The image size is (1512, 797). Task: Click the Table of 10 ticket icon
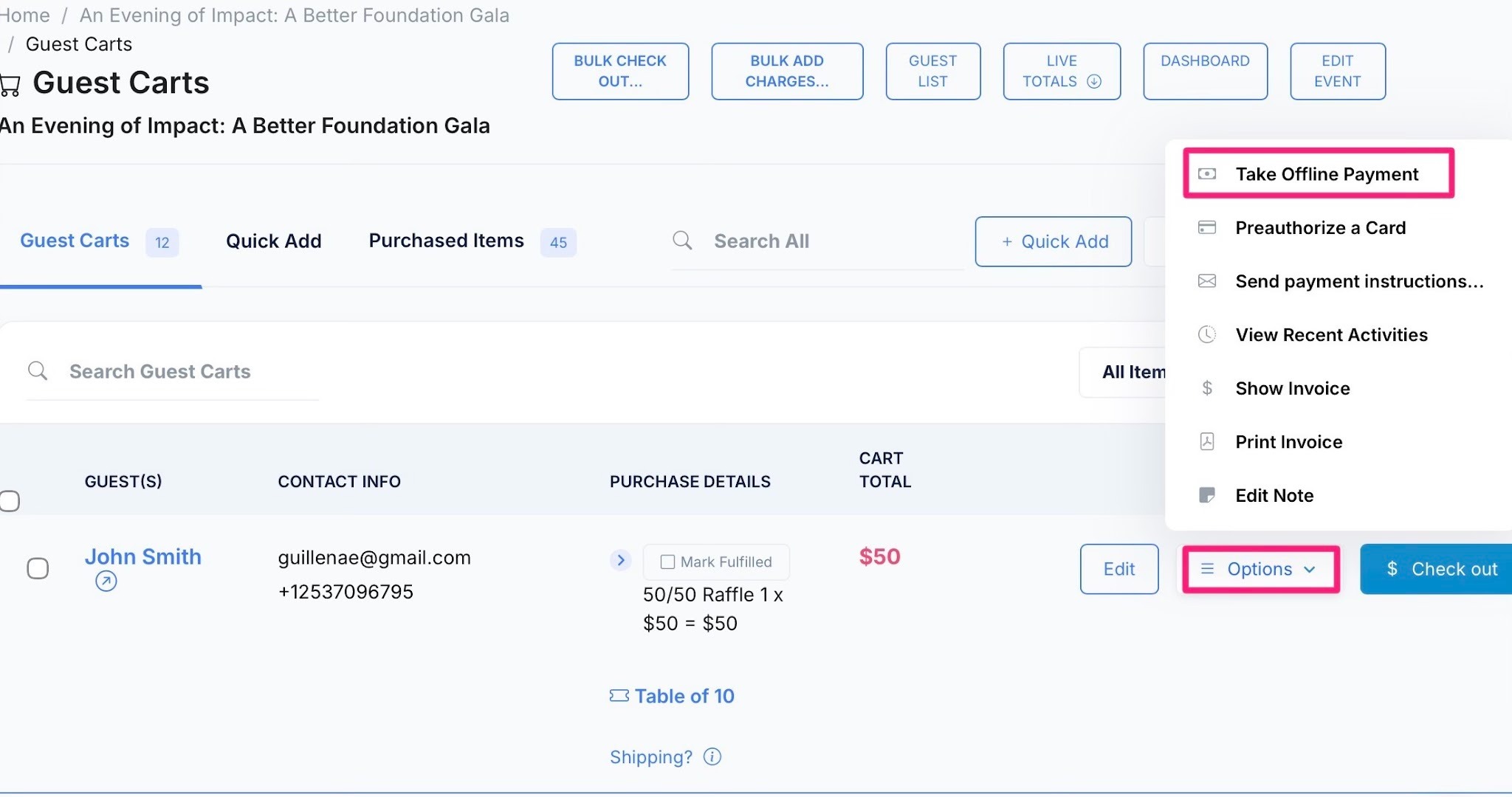pyautogui.click(x=619, y=696)
